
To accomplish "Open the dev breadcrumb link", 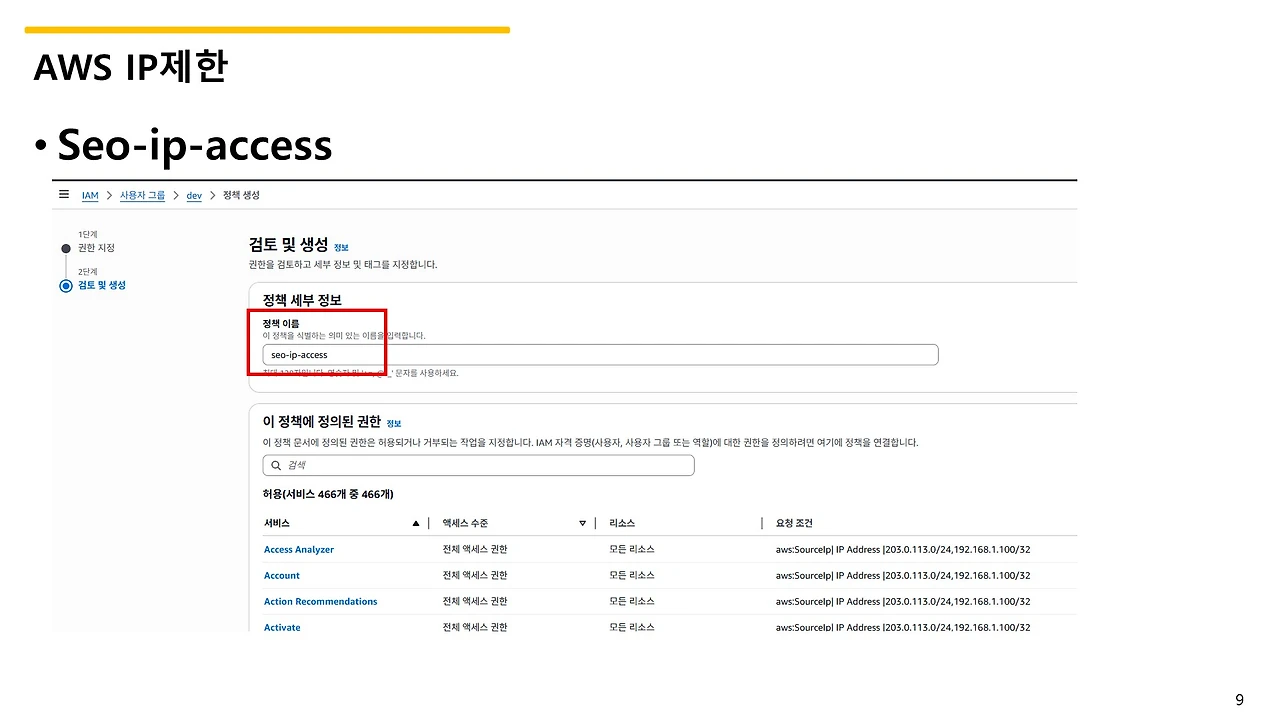I will (x=194, y=196).
